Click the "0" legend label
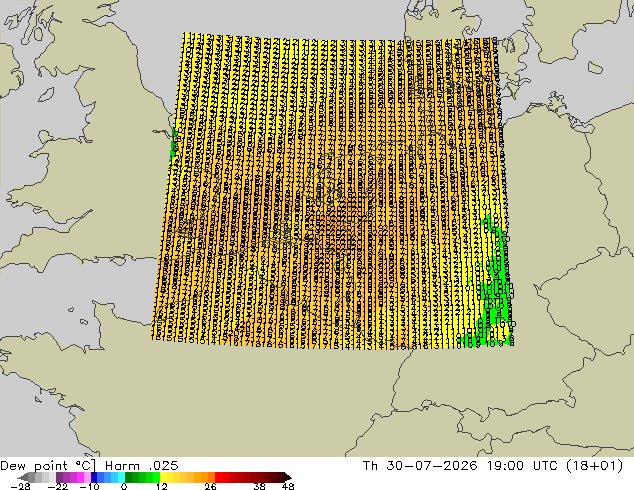This screenshot has width=634, height=490. click(124, 486)
